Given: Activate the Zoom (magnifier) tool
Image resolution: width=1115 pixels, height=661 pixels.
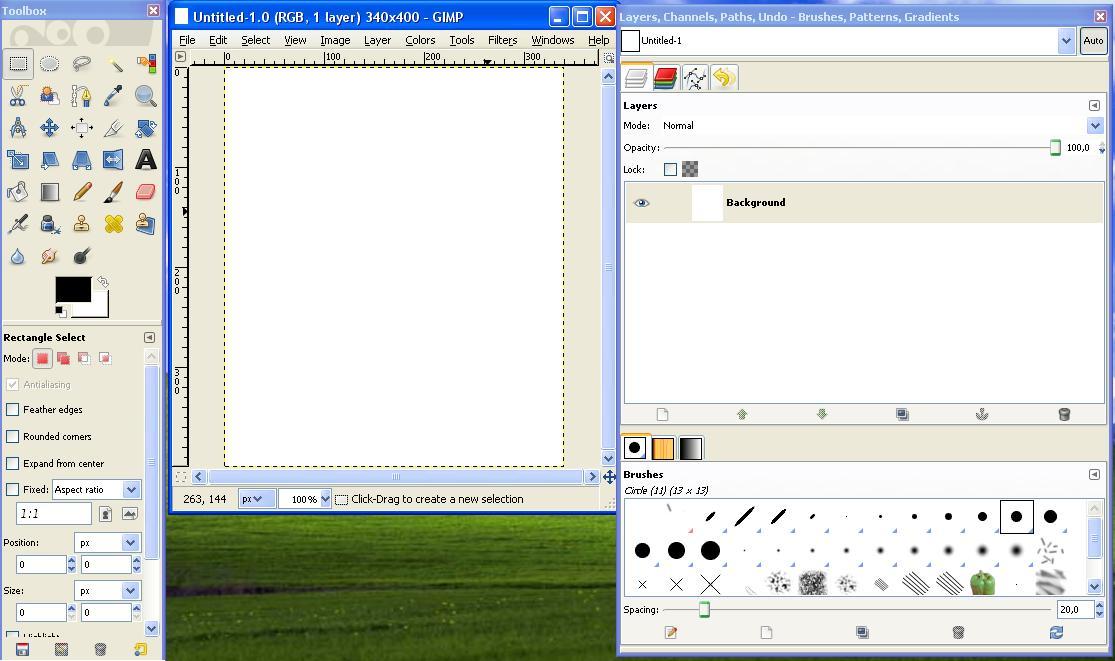Looking at the screenshot, I should (x=145, y=95).
